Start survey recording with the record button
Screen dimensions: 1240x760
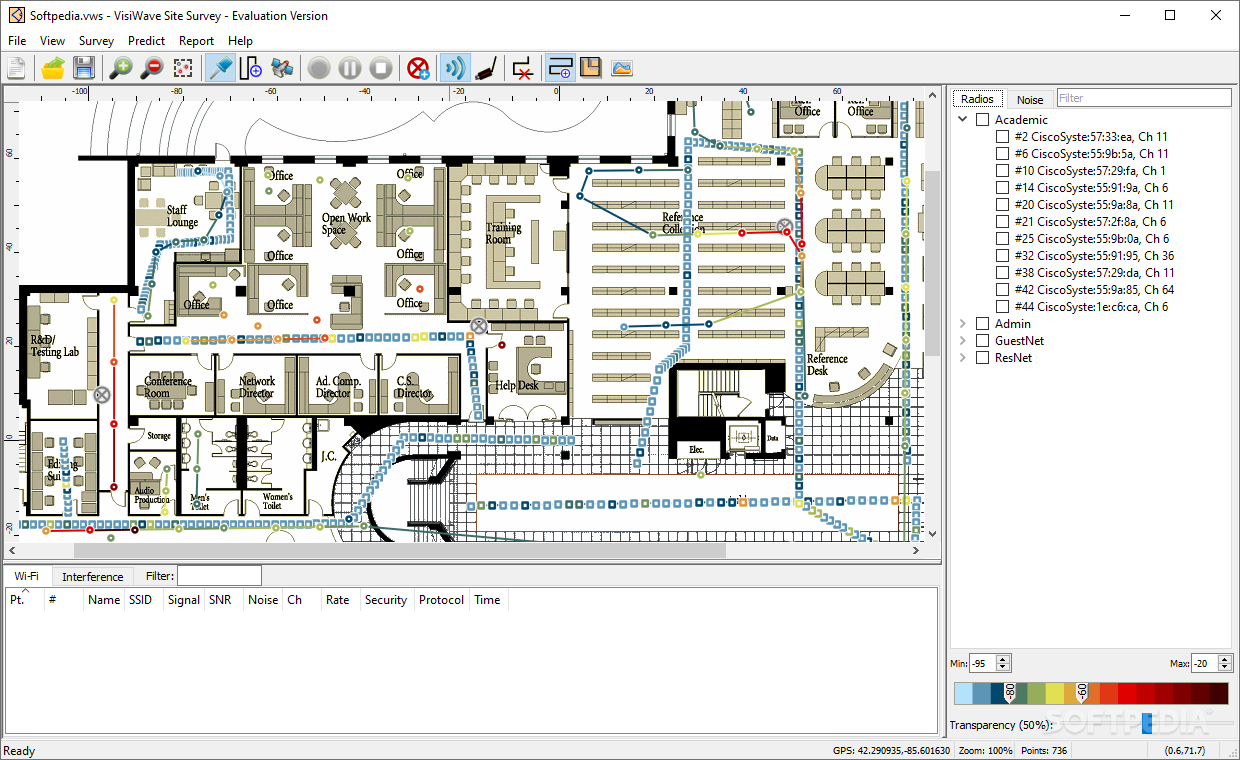coord(319,68)
